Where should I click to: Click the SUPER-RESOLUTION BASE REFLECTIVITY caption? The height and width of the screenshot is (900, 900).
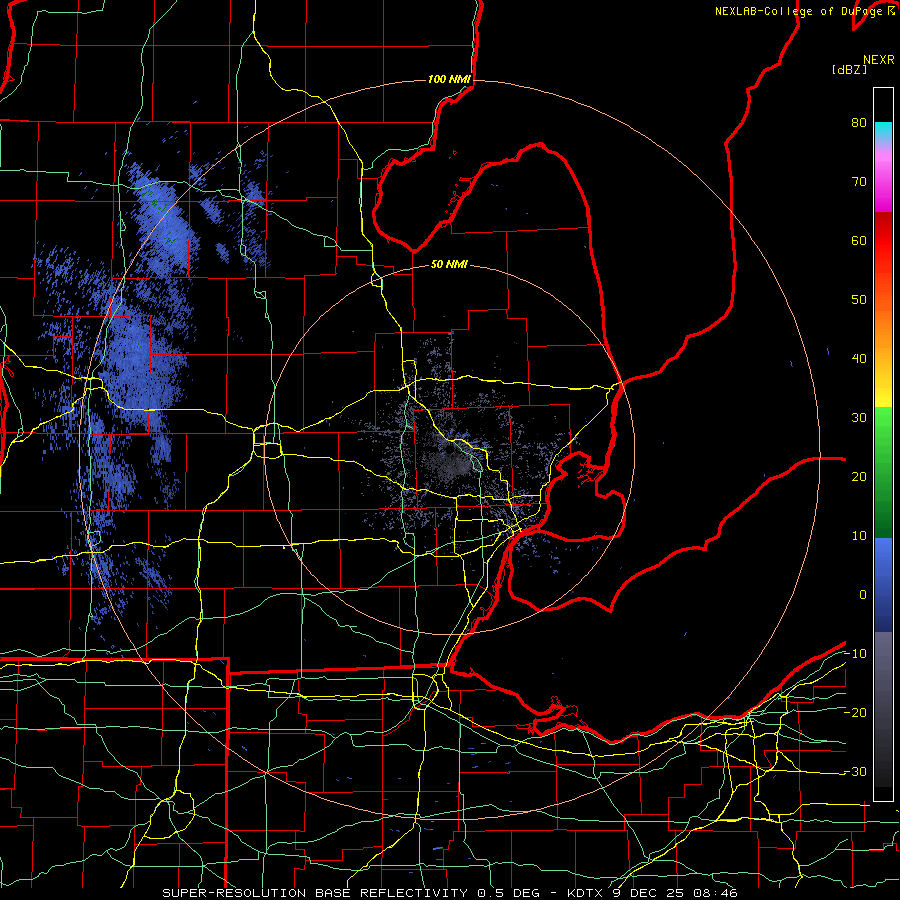315,893
